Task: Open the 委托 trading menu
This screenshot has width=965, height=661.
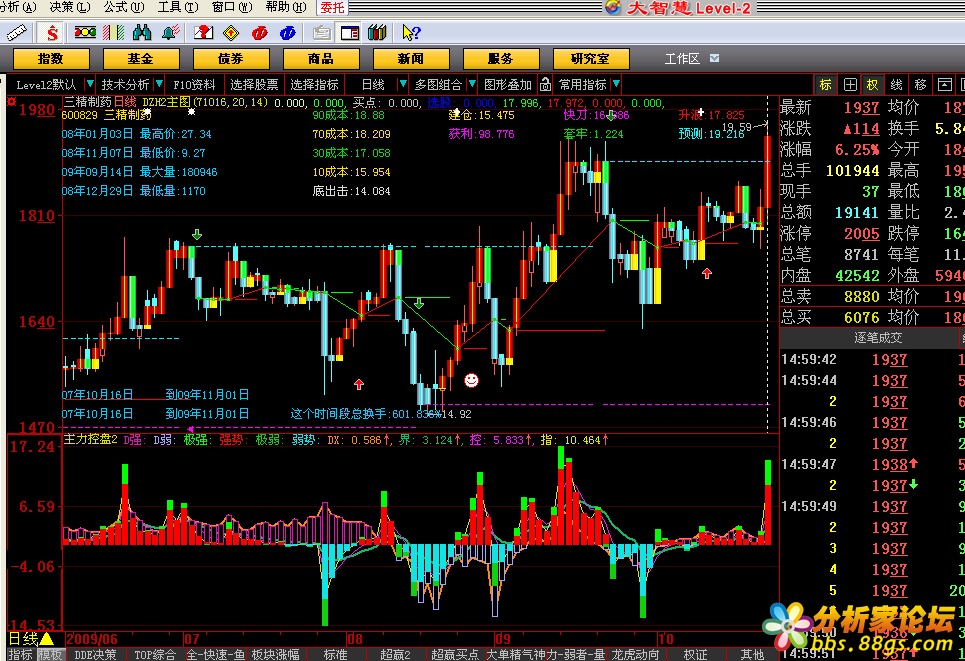Action: [x=332, y=7]
